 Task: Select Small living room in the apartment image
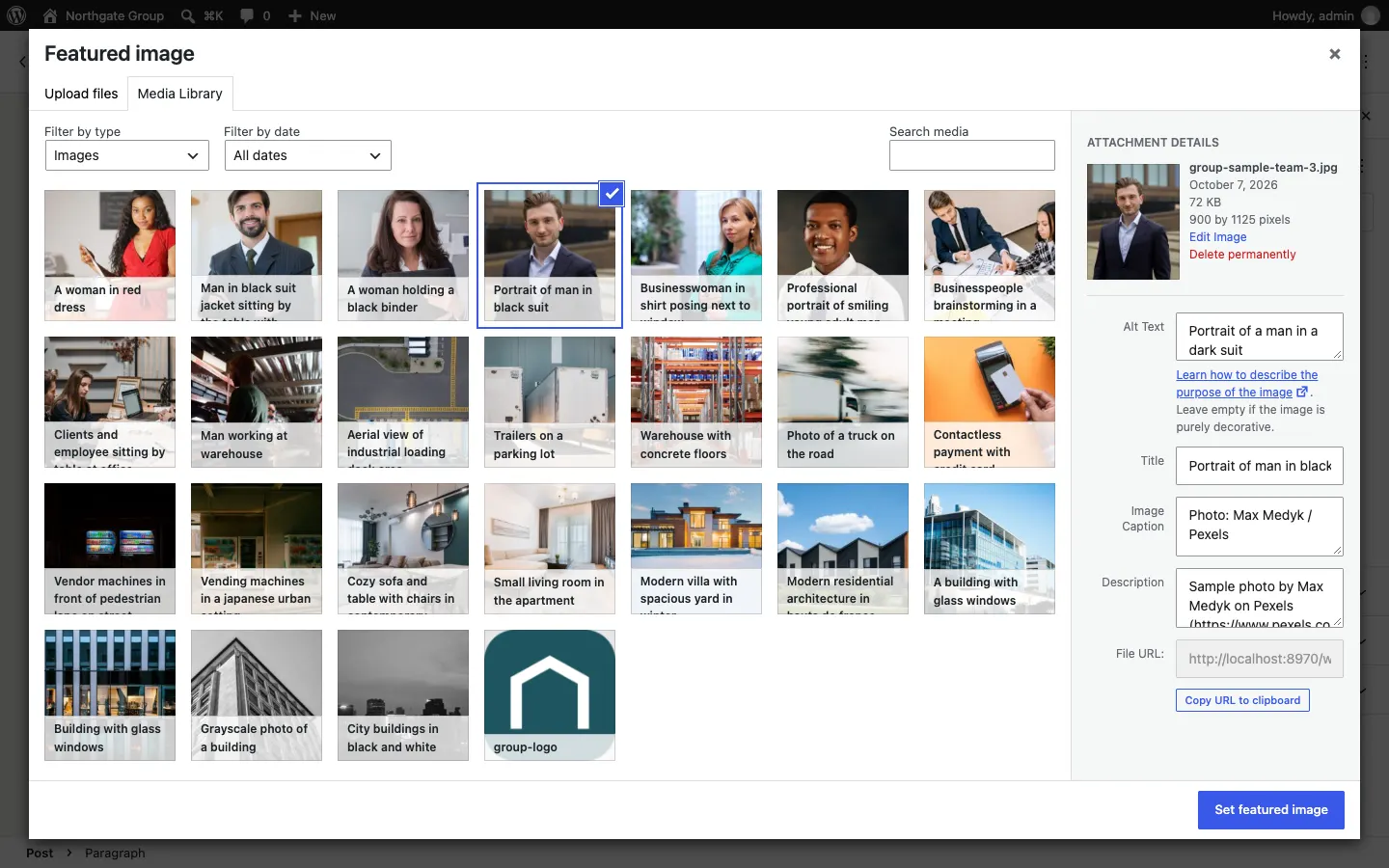coord(550,549)
